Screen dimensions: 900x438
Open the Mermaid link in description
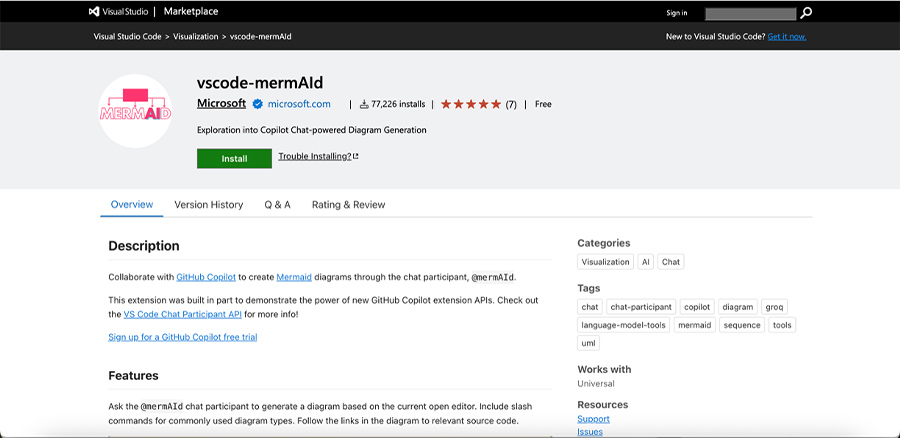pyautogui.click(x=294, y=277)
